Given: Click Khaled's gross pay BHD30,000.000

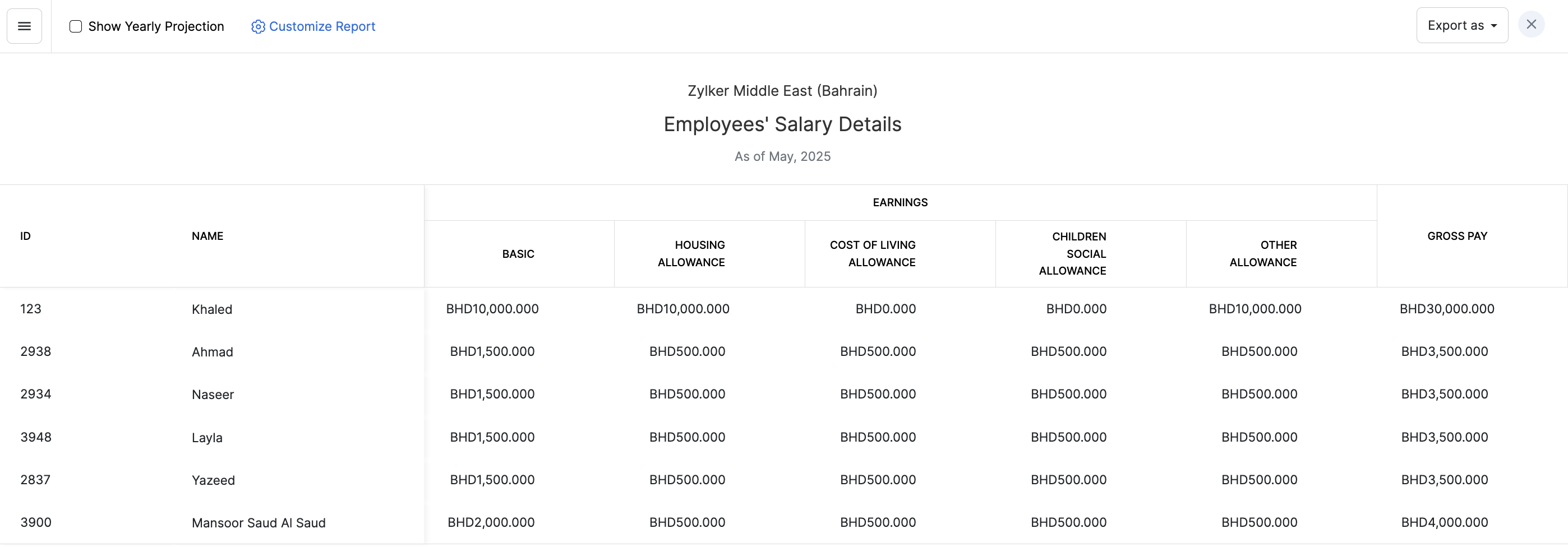Looking at the screenshot, I should (x=1446, y=309).
